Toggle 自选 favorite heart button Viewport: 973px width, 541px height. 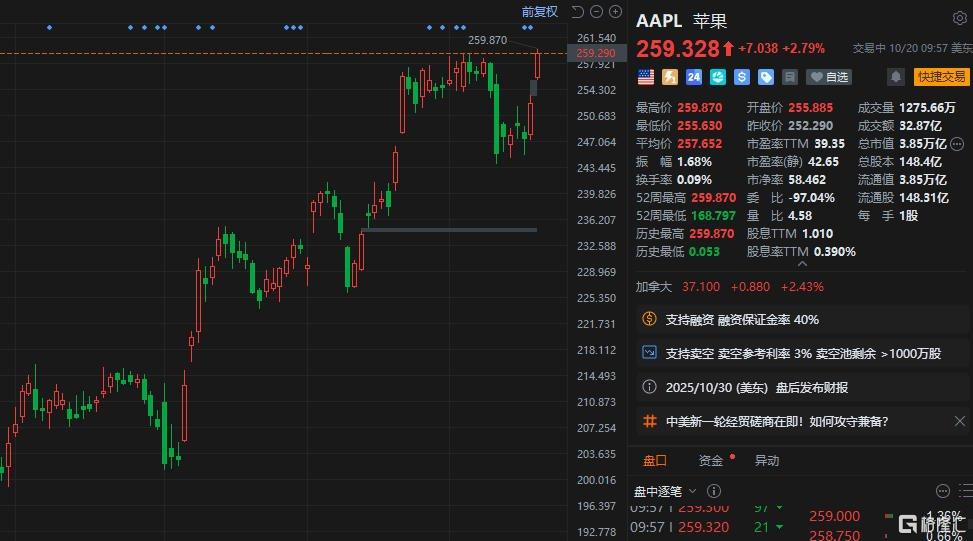point(829,77)
